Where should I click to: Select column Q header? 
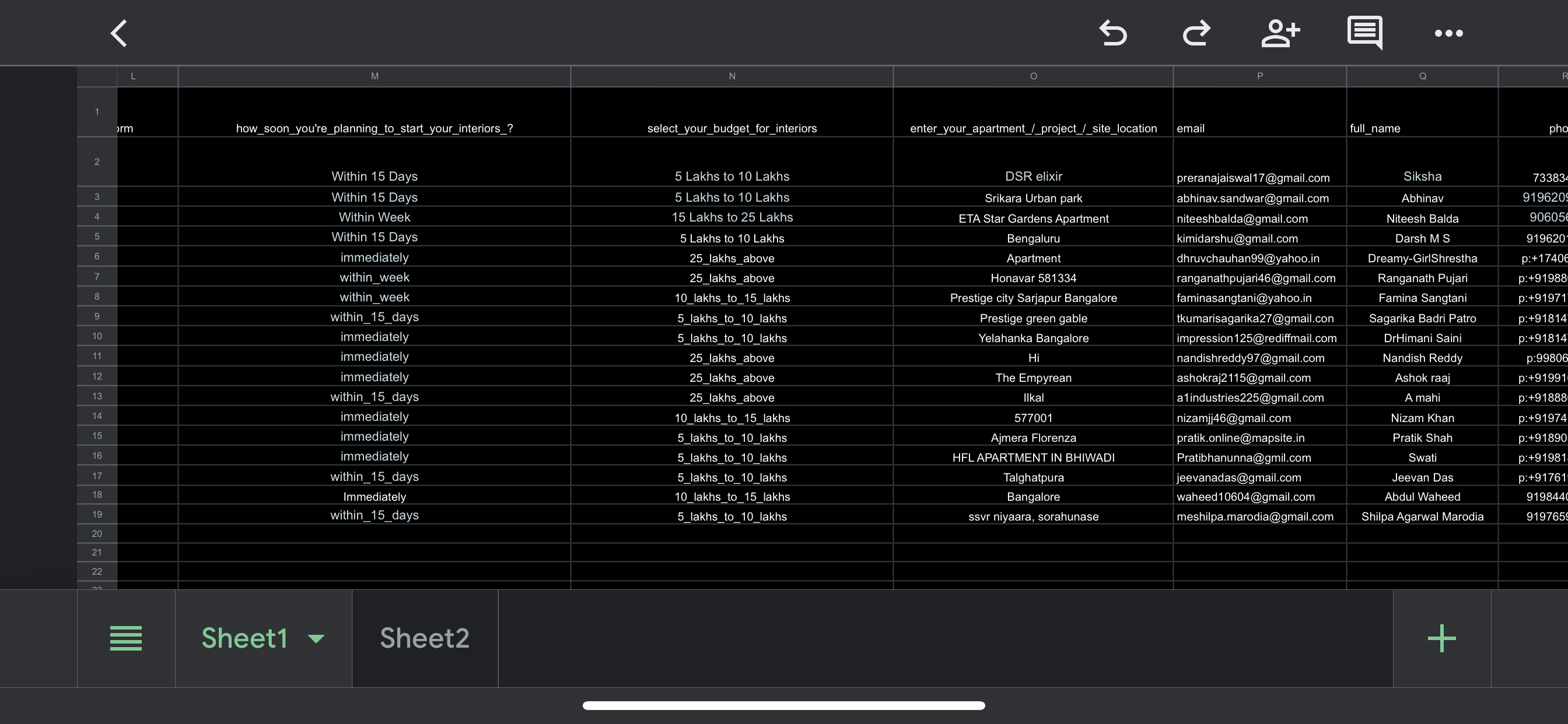pyautogui.click(x=1422, y=76)
